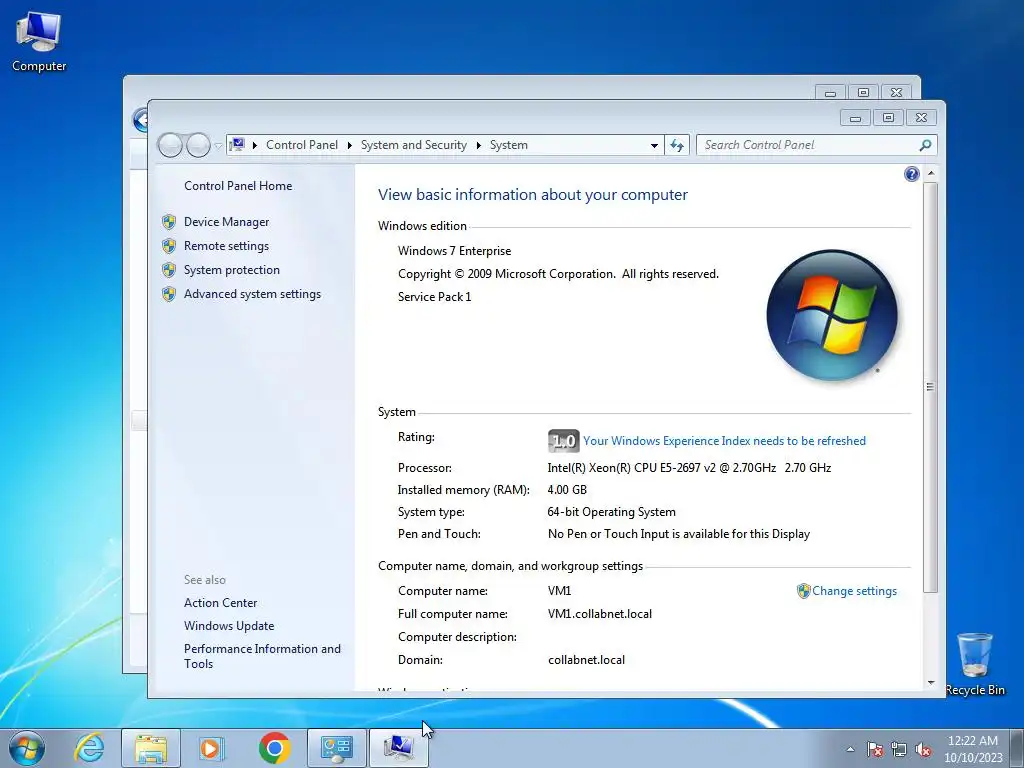The width and height of the screenshot is (1024, 768).
Task: Click the 4.00 GB memory value
Action: (x=567, y=490)
